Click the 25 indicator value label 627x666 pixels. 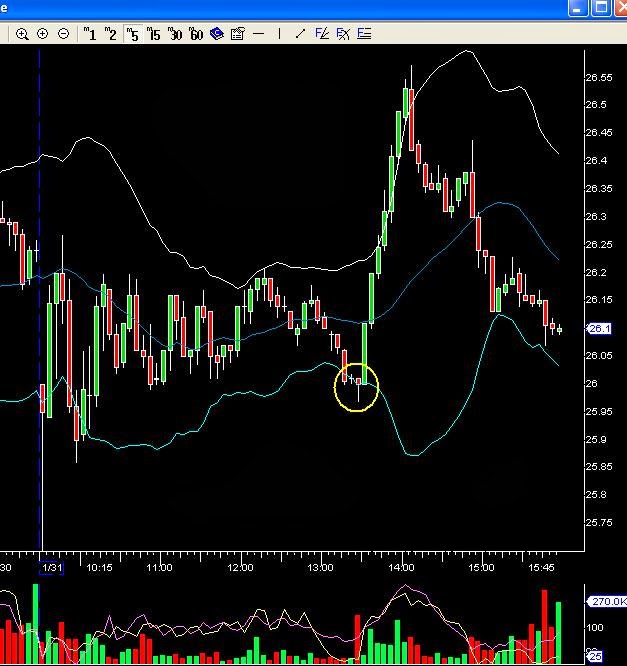(596, 656)
